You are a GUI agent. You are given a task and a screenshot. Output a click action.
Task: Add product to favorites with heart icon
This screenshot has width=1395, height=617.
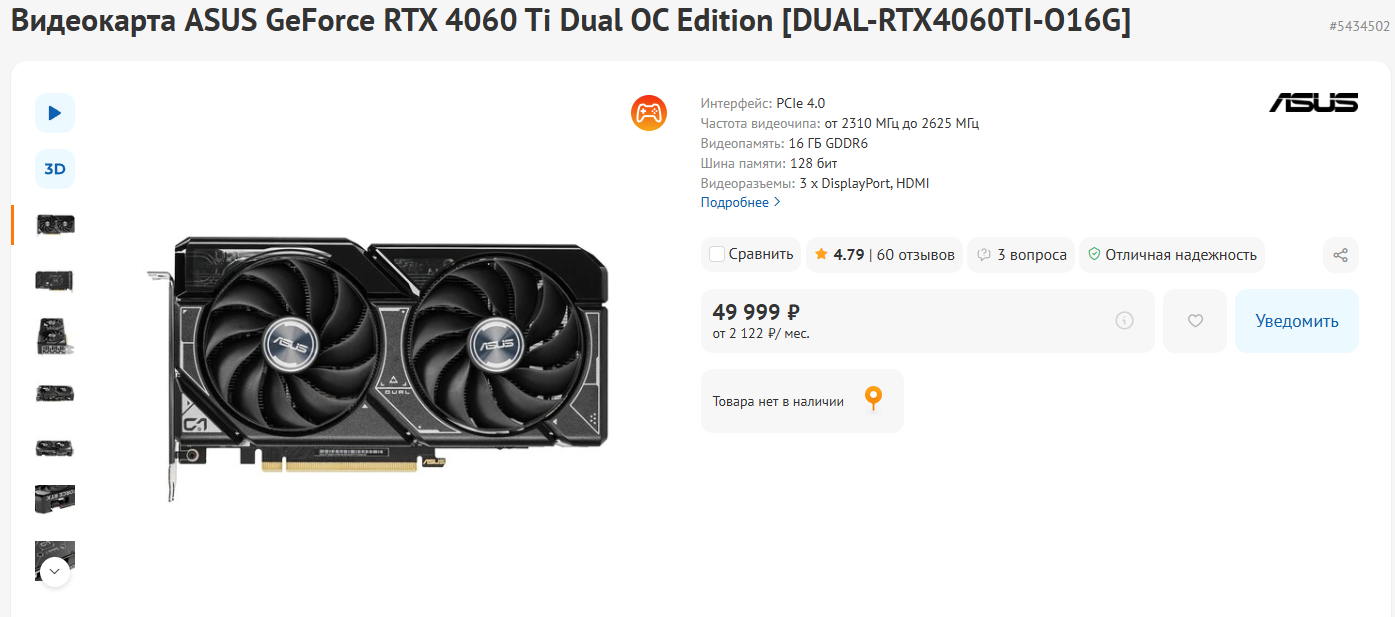tap(1195, 321)
